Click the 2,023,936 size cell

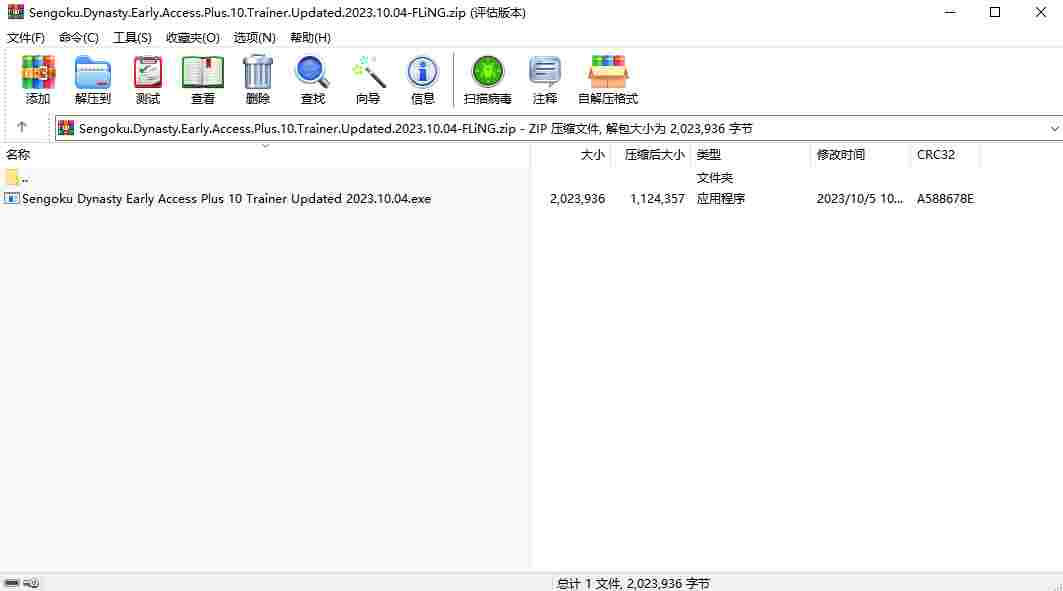click(578, 199)
